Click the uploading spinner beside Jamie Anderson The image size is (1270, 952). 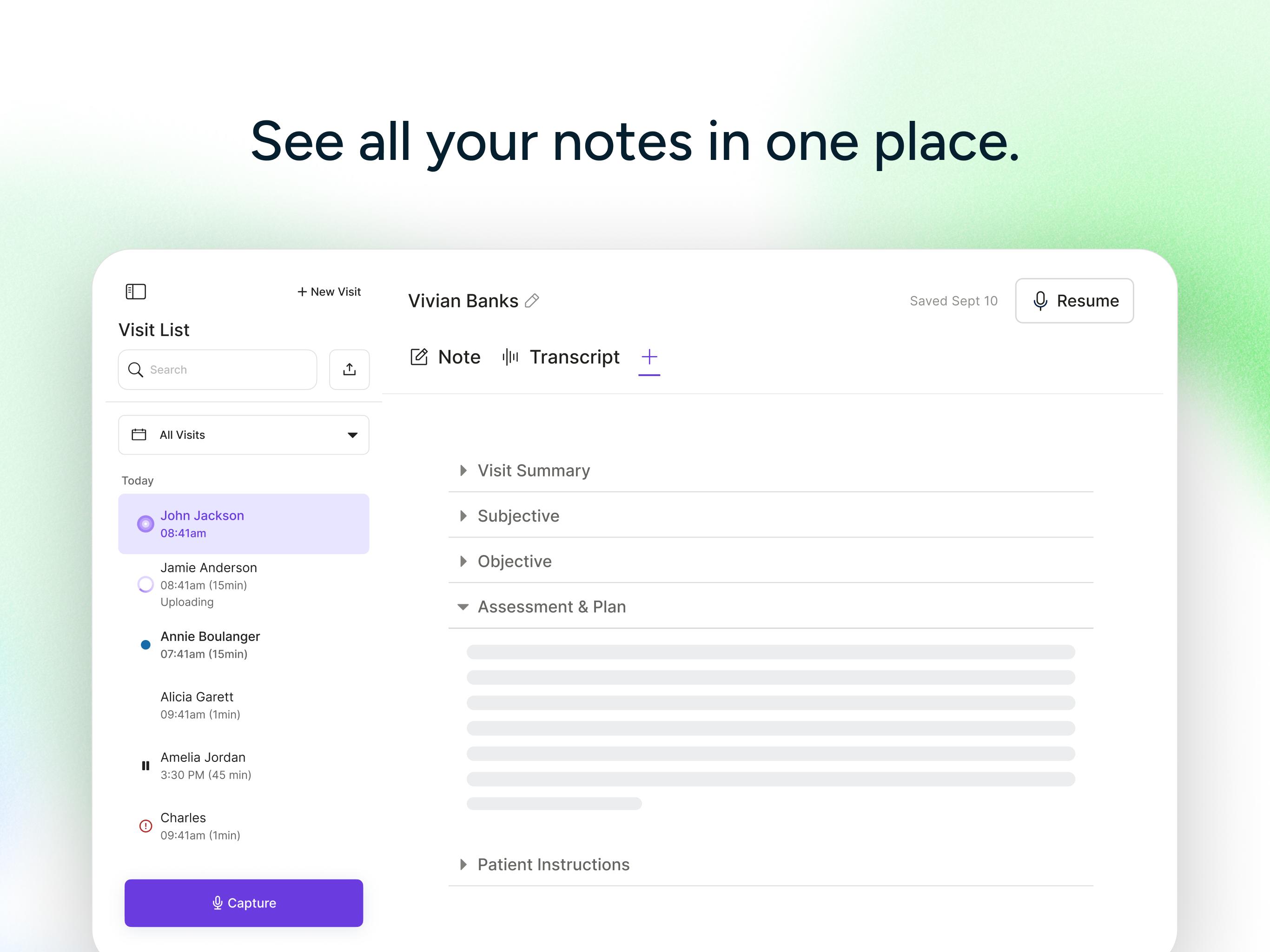click(145, 584)
